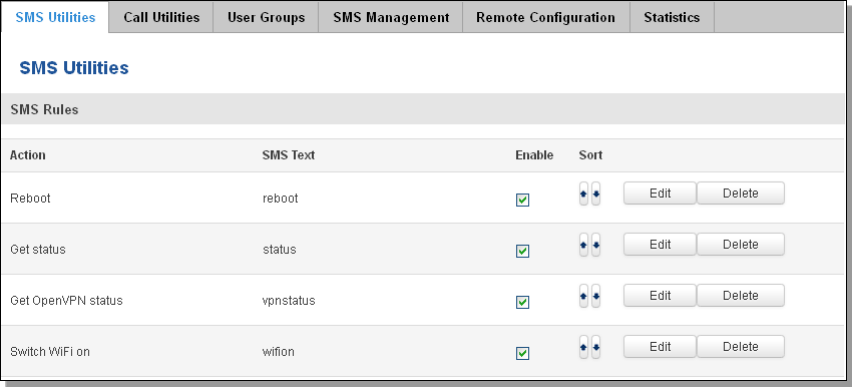Toggle Enable checkbox for Switch WiFi on

pyautogui.click(x=522, y=353)
